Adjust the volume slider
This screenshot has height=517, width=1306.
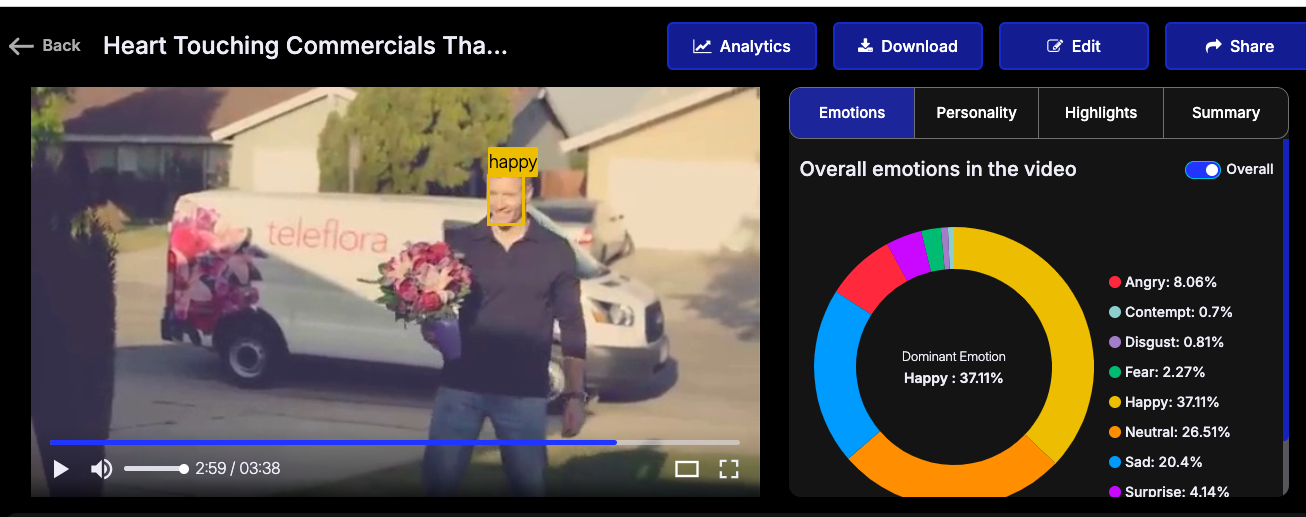[x=156, y=469]
